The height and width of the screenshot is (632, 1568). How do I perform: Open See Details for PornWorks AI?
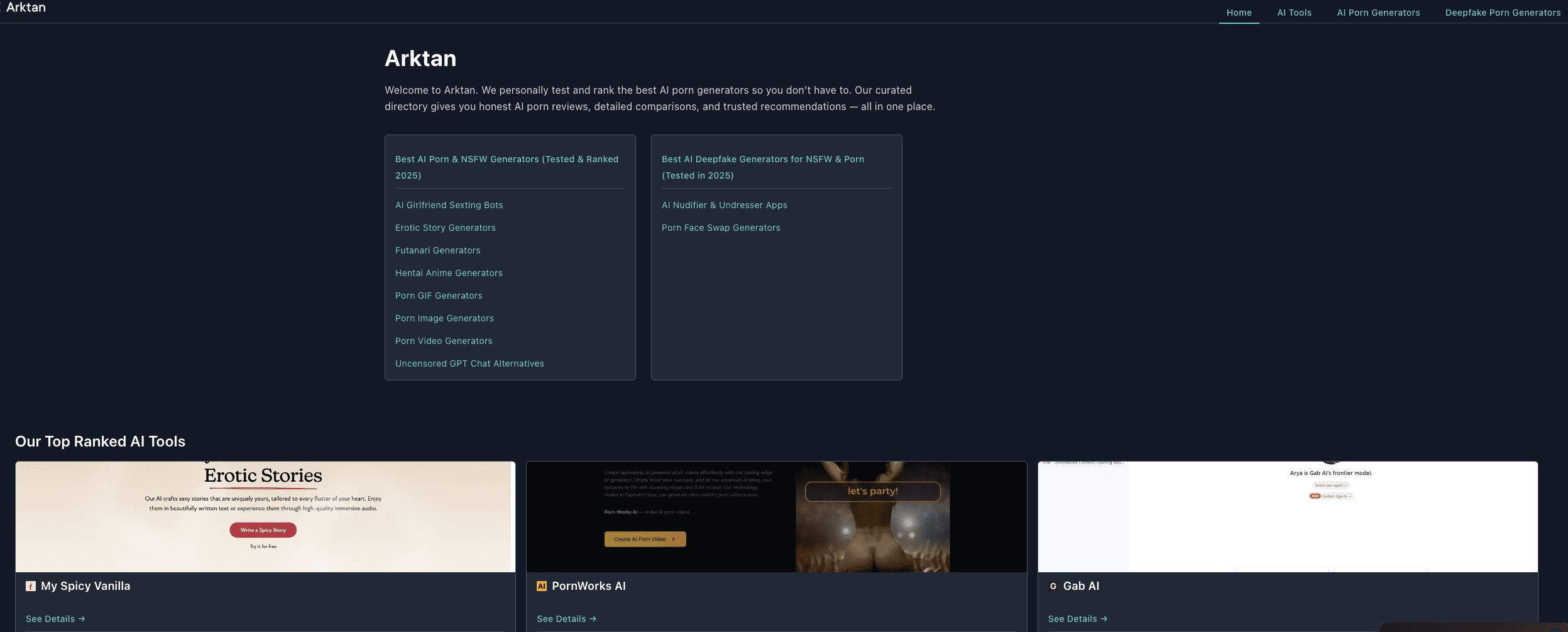(x=566, y=619)
